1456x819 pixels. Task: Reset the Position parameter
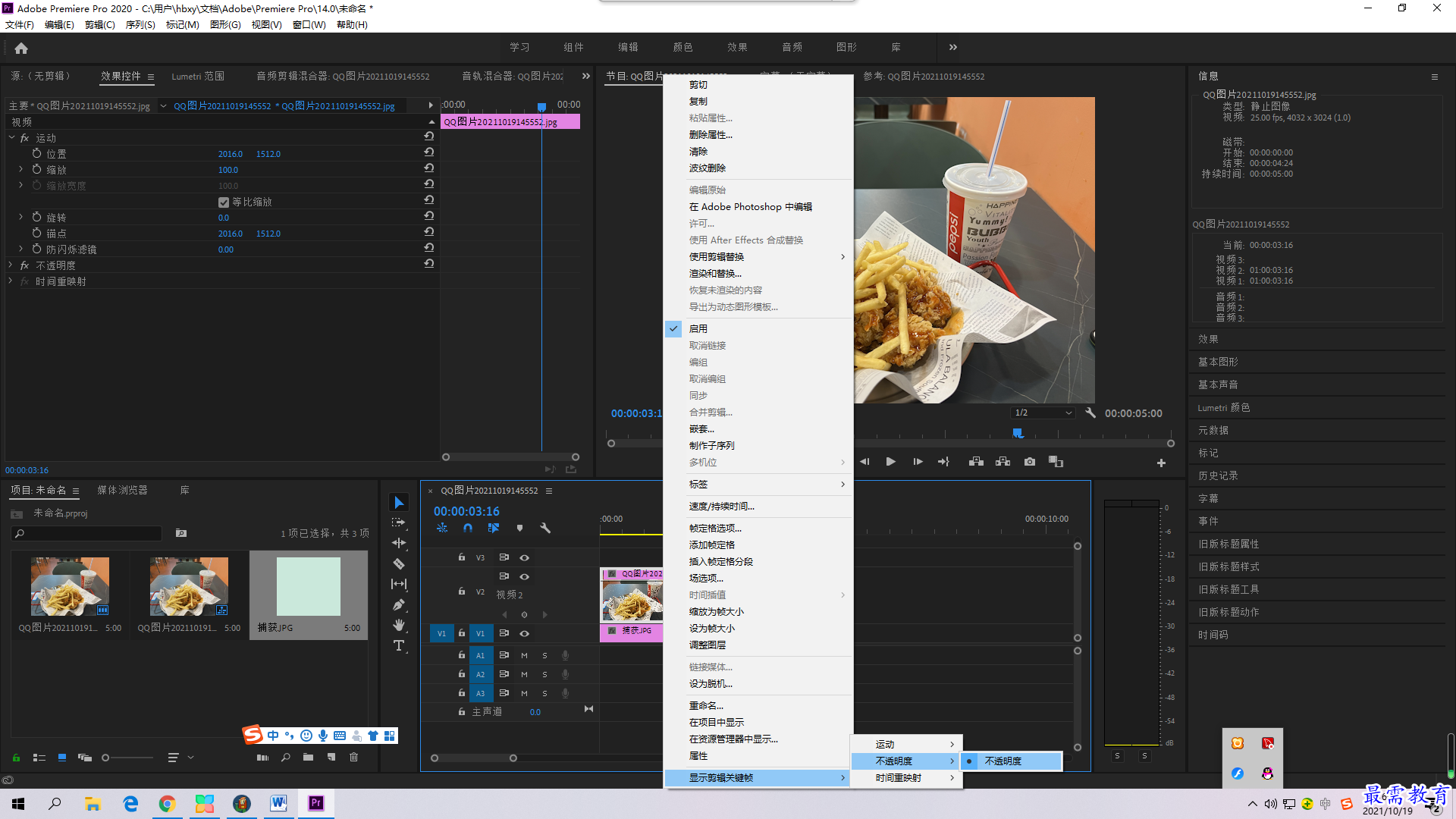point(429,152)
